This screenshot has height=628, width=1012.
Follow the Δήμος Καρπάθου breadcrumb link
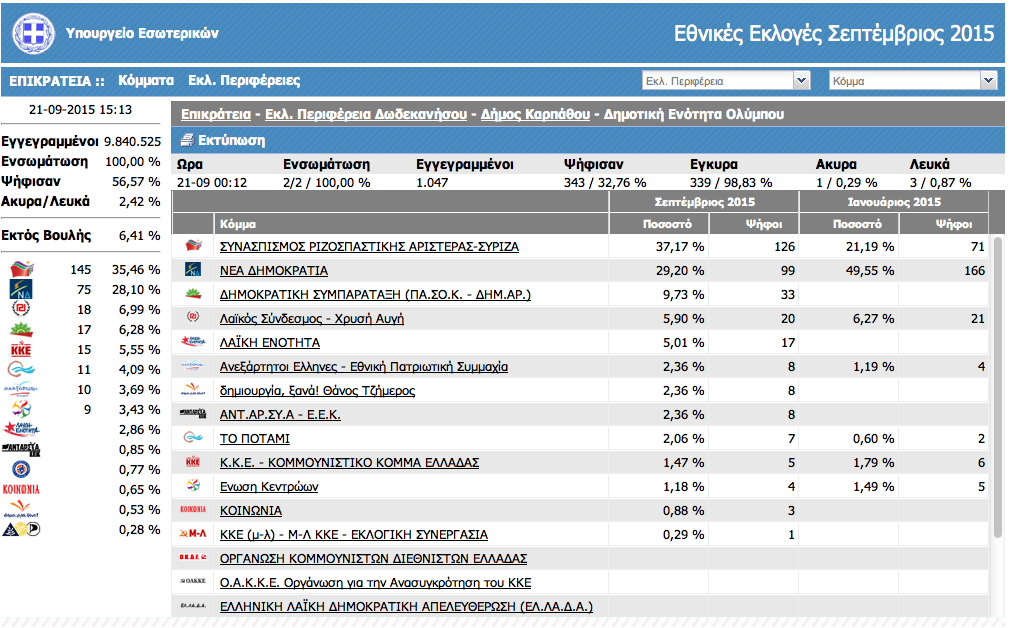pyautogui.click(x=535, y=114)
